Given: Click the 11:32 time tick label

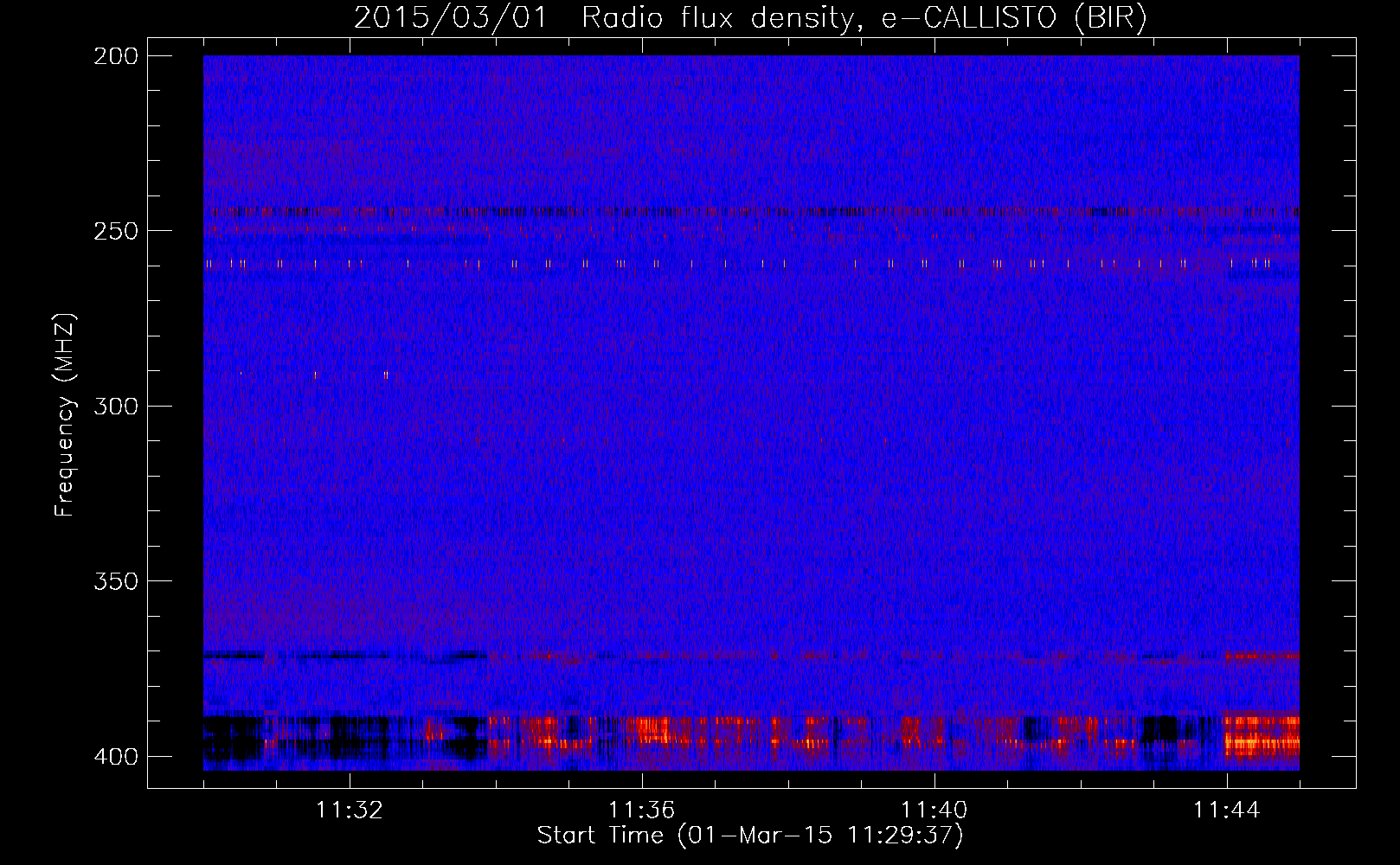Looking at the screenshot, I should (350, 811).
